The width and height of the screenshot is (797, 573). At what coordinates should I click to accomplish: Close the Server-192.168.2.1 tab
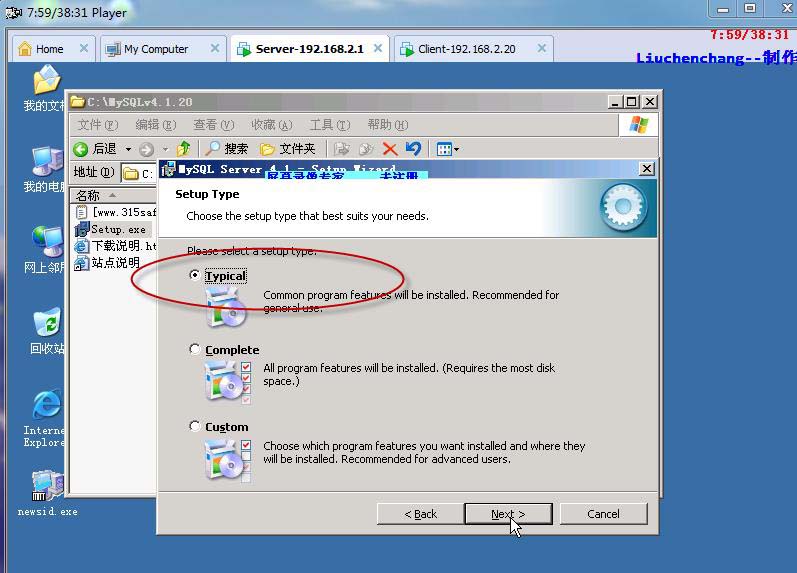378,48
